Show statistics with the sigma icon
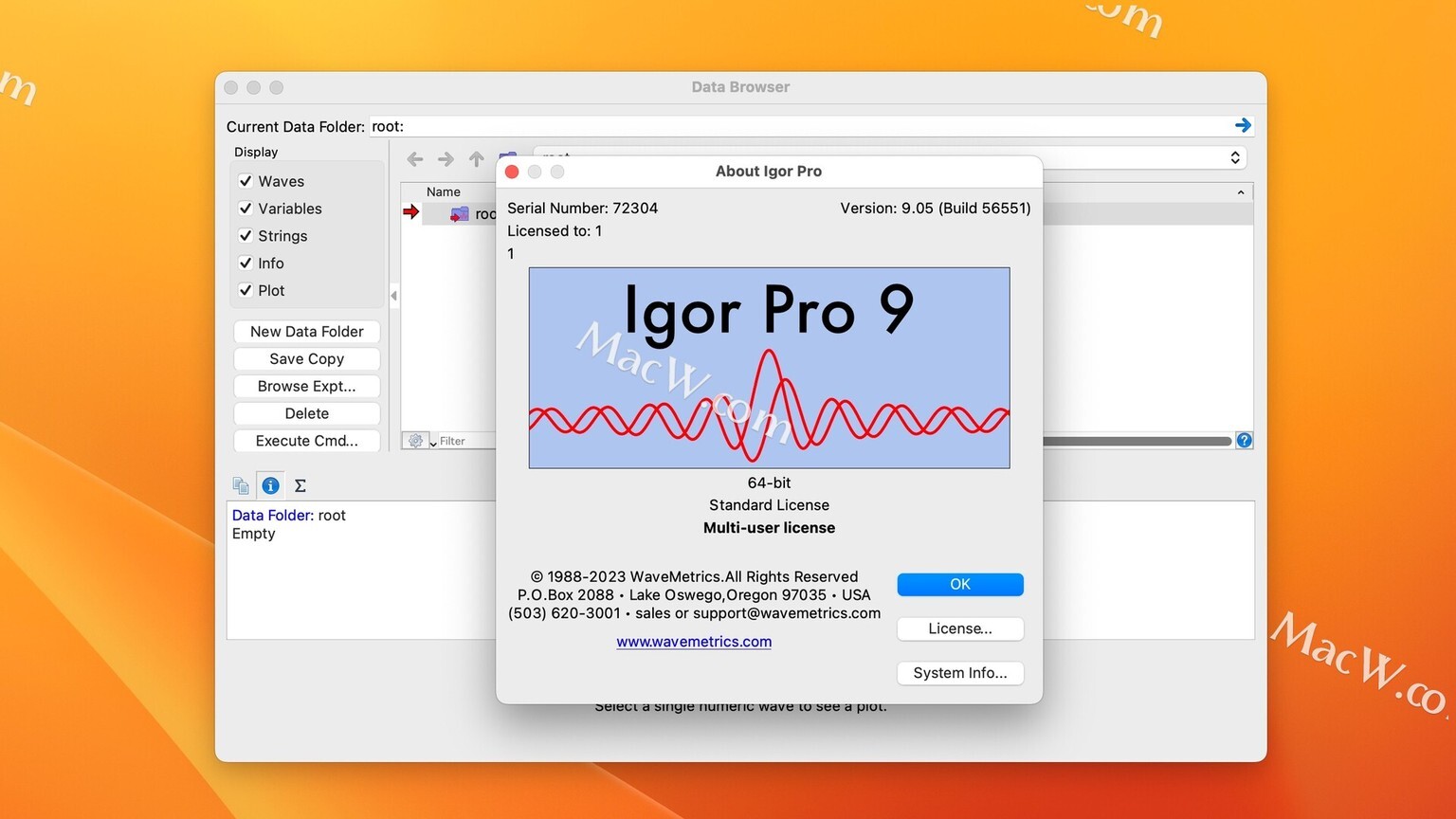This screenshot has width=1456, height=819. click(300, 485)
